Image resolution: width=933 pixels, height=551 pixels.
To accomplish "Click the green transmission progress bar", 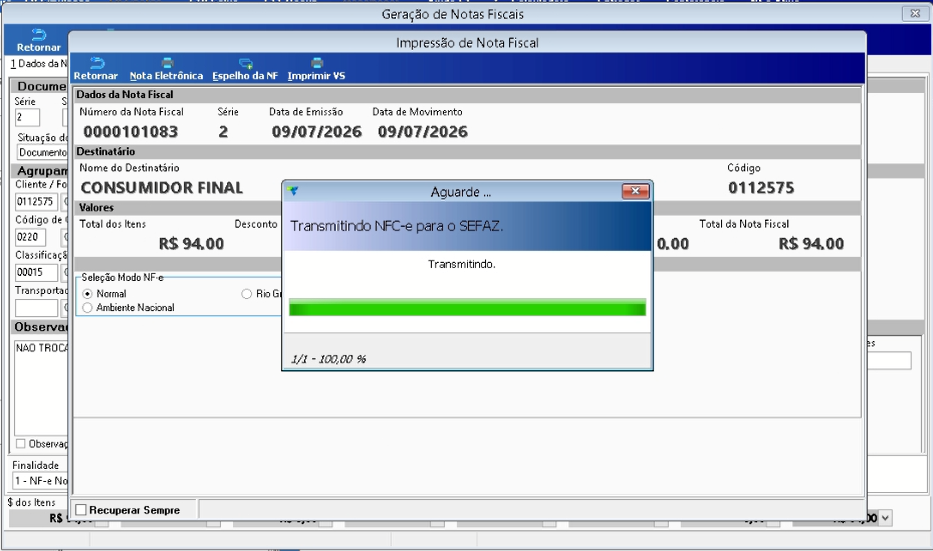I will coord(467,308).
